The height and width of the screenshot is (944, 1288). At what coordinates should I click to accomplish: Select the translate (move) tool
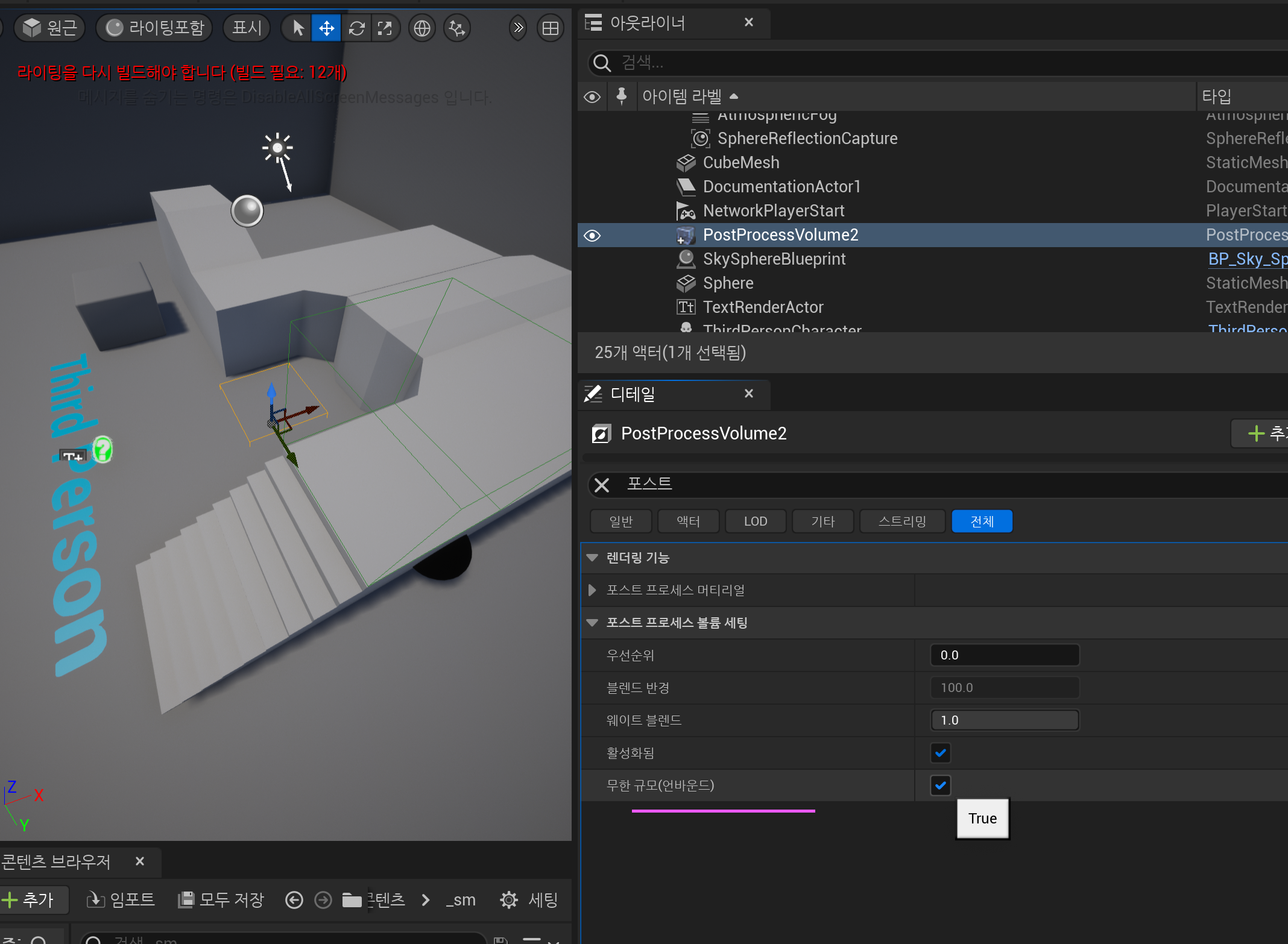[326, 28]
